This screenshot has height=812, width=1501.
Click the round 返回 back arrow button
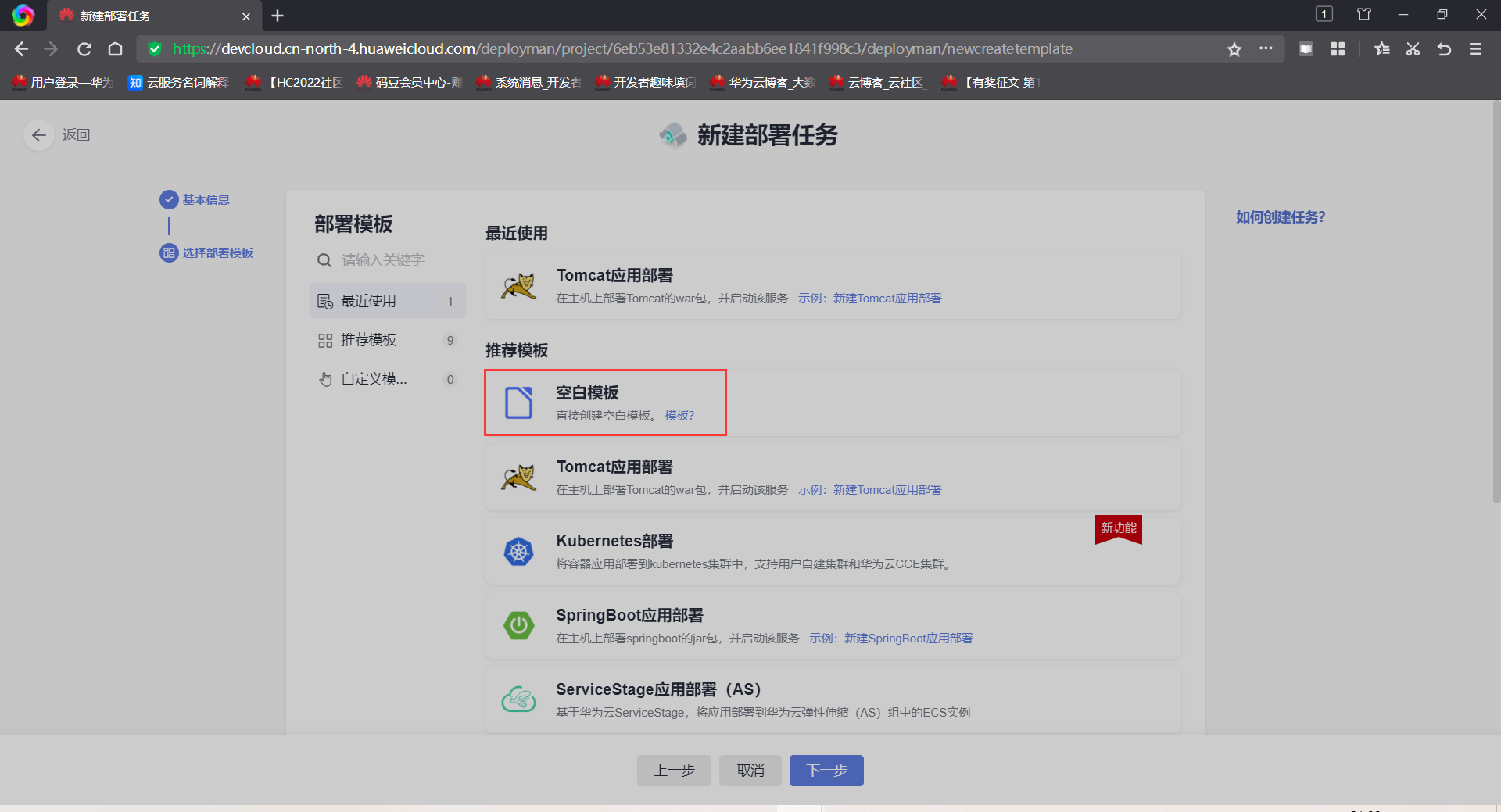tap(38, 135)
